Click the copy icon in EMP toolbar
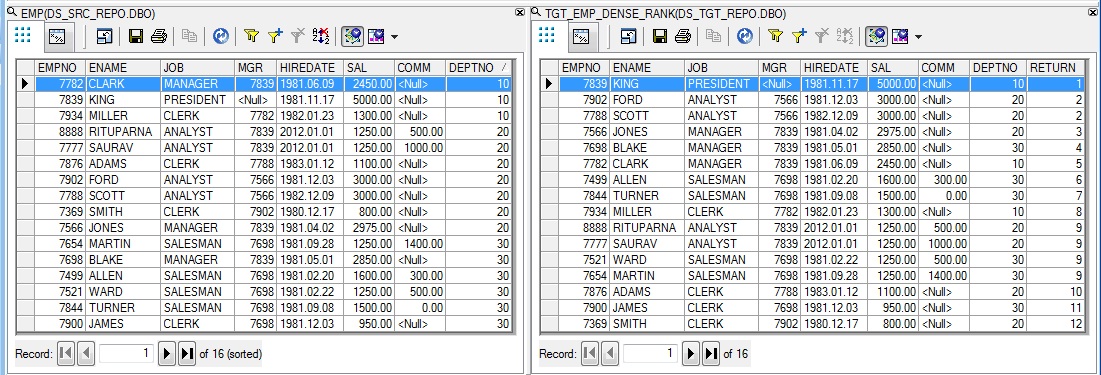 pyautogui.click(x=190, y=37)
